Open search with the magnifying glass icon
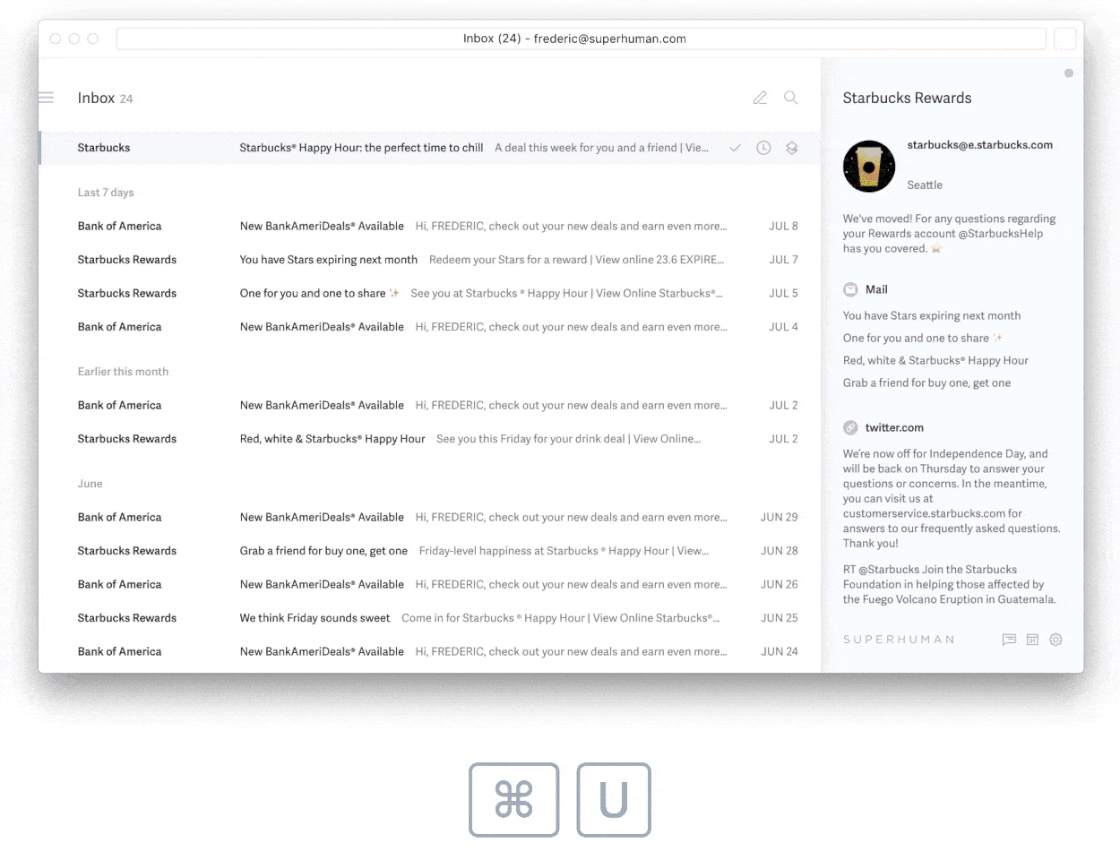Viewport: 1120px width, 851px height. coord(790,97)
